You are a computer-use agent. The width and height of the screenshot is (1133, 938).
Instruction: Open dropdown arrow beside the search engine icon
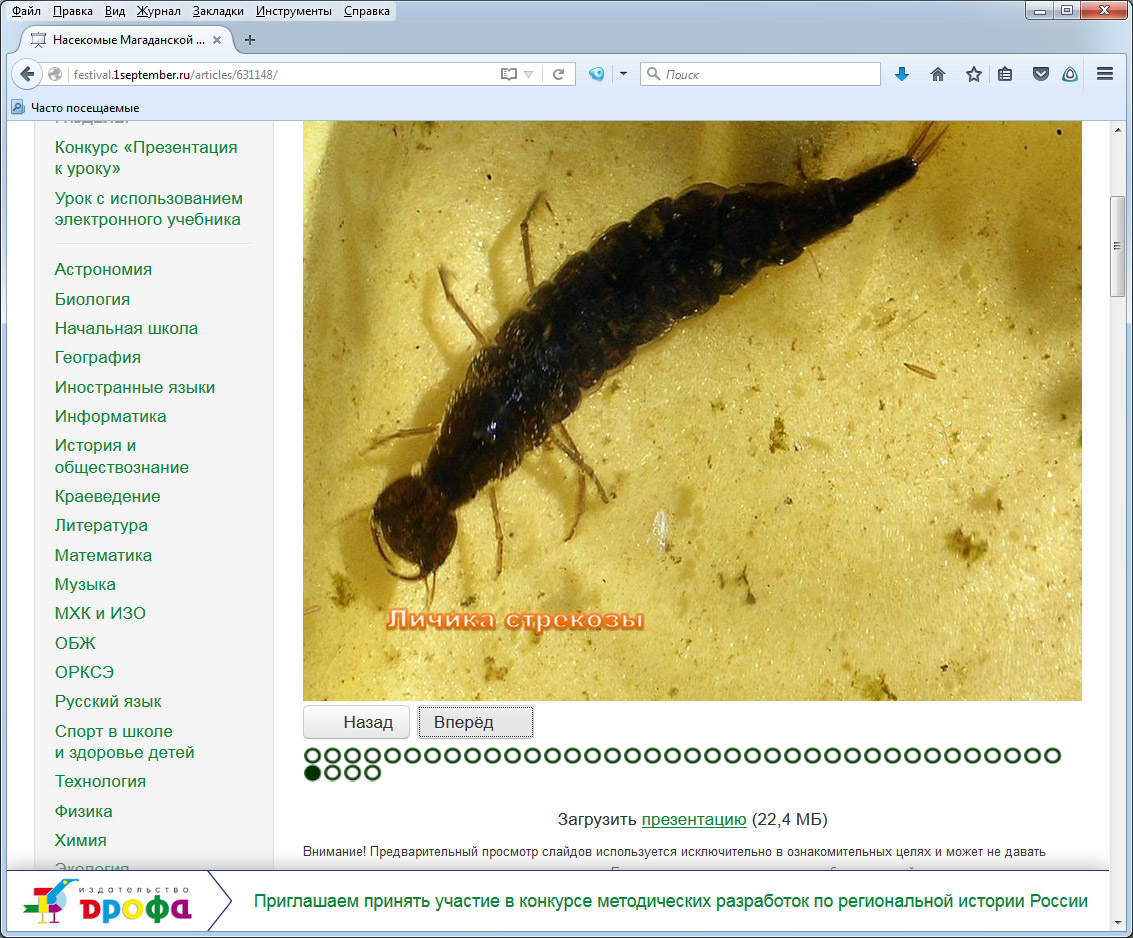623,74
